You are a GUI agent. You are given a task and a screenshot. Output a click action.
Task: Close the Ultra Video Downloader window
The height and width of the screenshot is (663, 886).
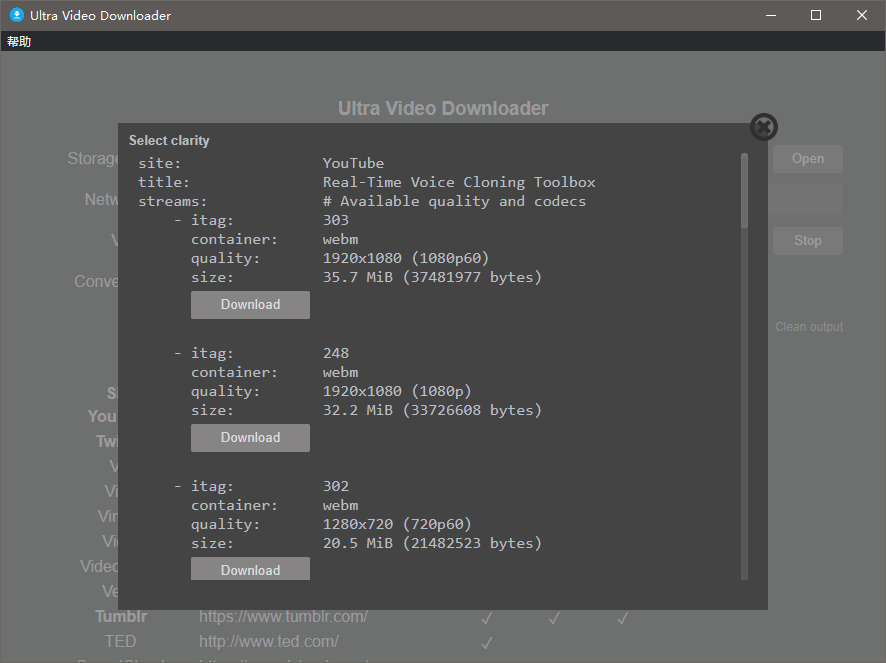click(862, 15)
